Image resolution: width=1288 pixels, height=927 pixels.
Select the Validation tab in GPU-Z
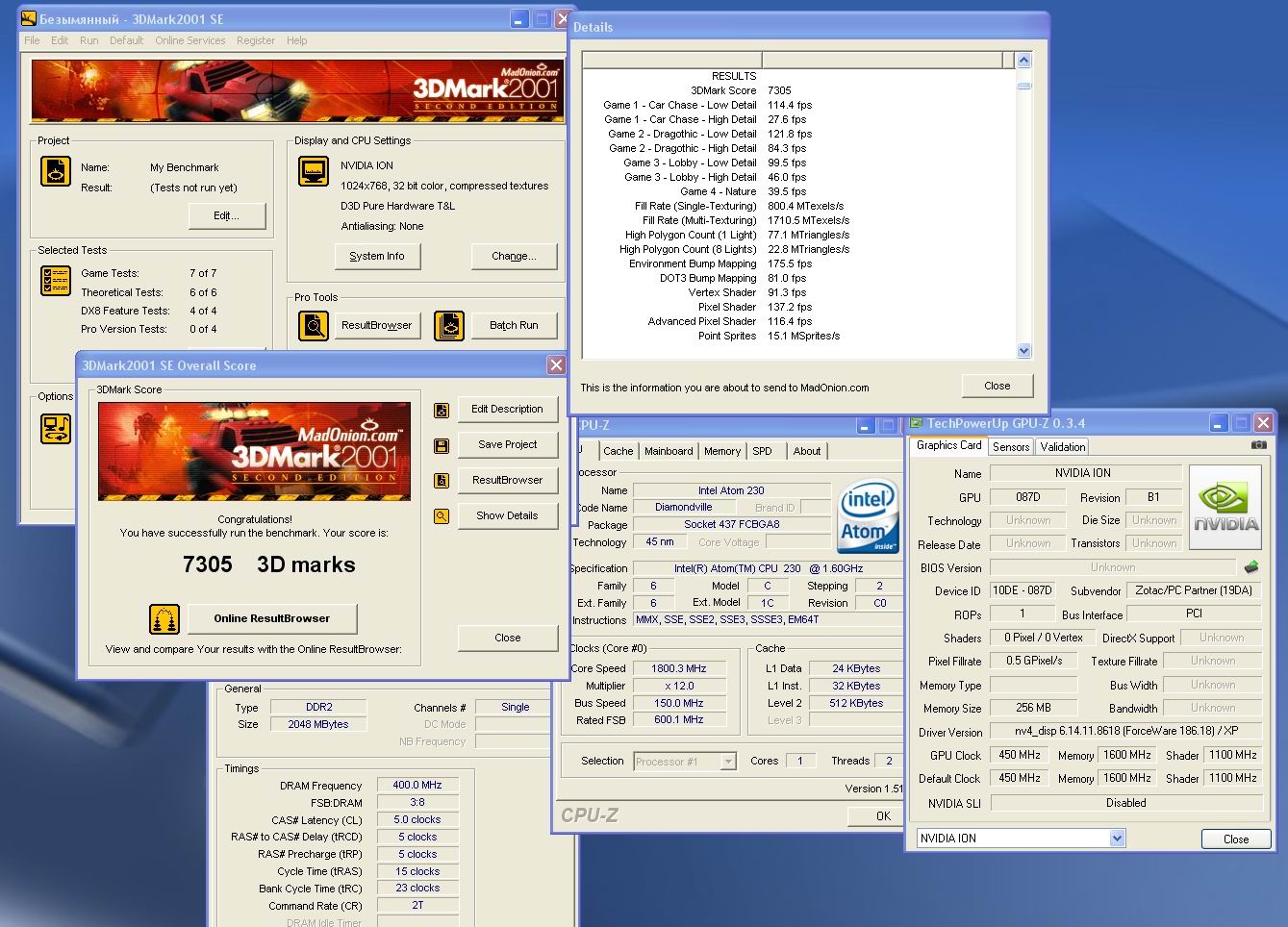(x=1062, y=447)
